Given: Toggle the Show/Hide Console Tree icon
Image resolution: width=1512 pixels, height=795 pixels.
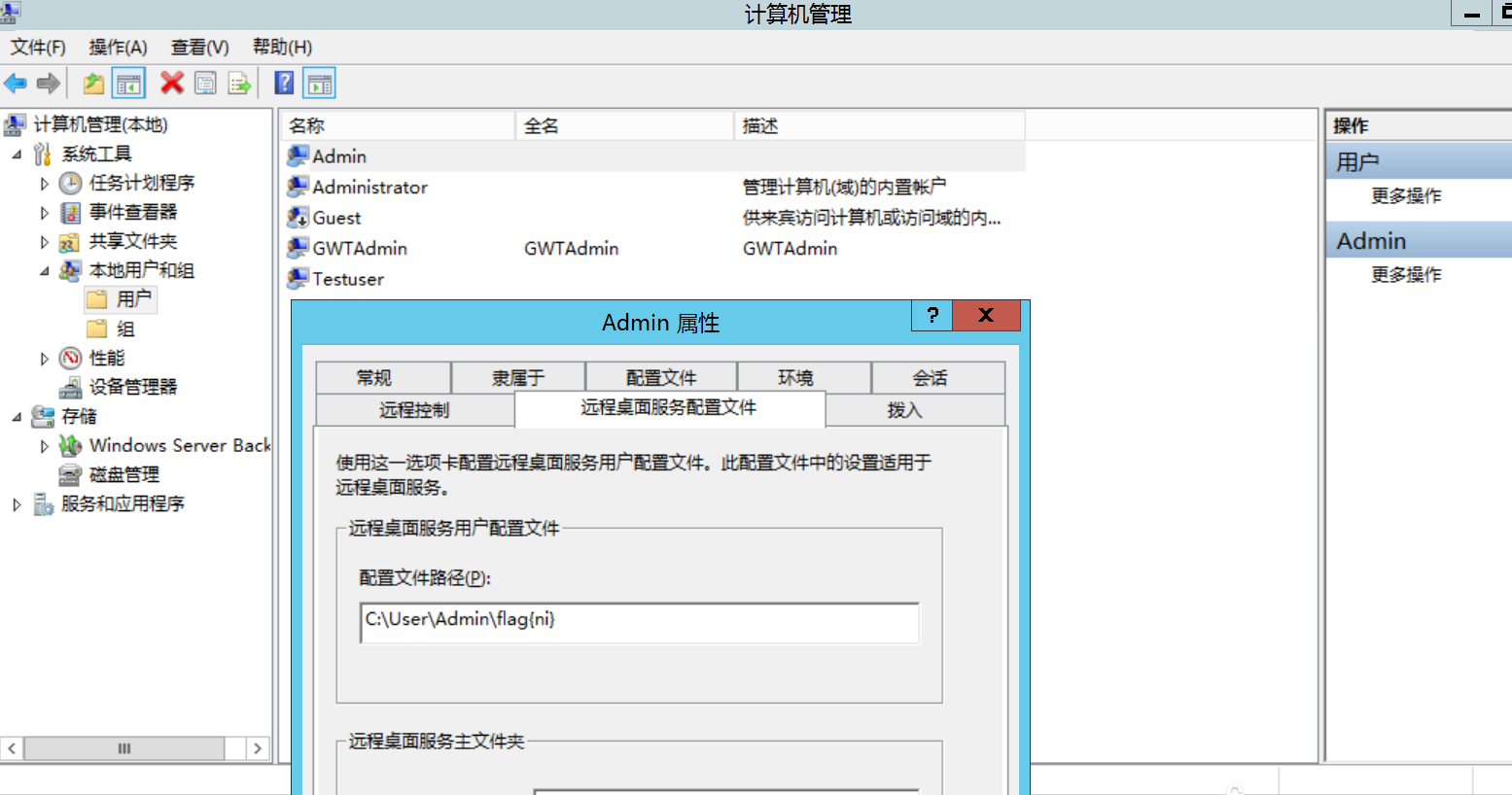Looking at the screenshot, I should point(128,84).
